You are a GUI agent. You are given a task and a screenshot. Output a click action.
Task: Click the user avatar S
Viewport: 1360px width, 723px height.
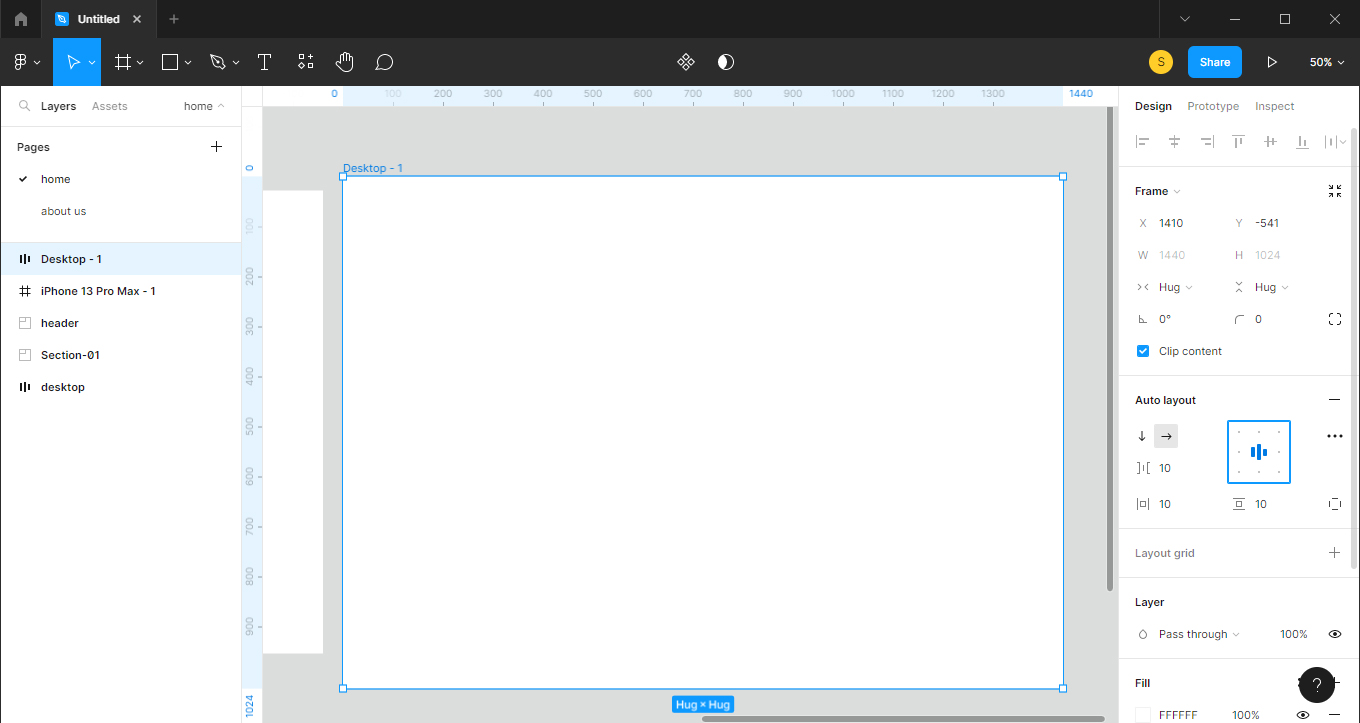[x=1160, y=62]
